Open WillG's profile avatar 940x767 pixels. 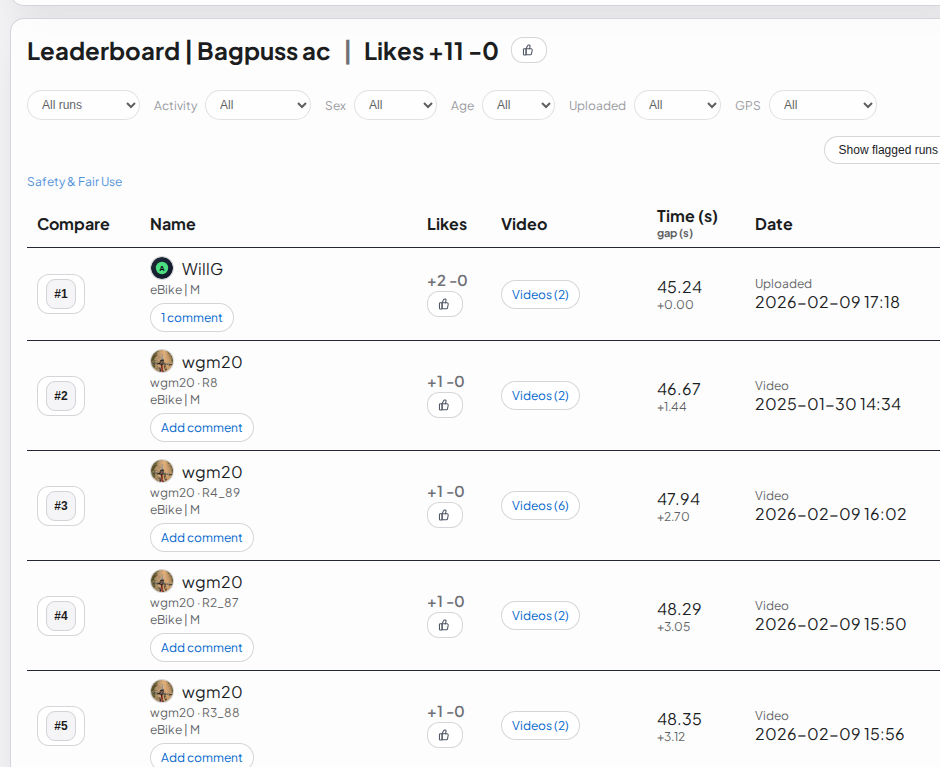click(x=160, y=268)
